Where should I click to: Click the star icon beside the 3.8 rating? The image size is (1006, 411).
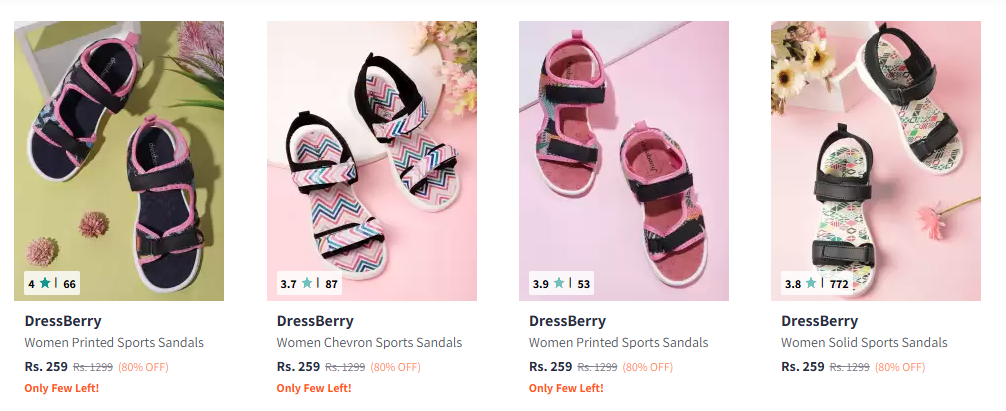812,283
